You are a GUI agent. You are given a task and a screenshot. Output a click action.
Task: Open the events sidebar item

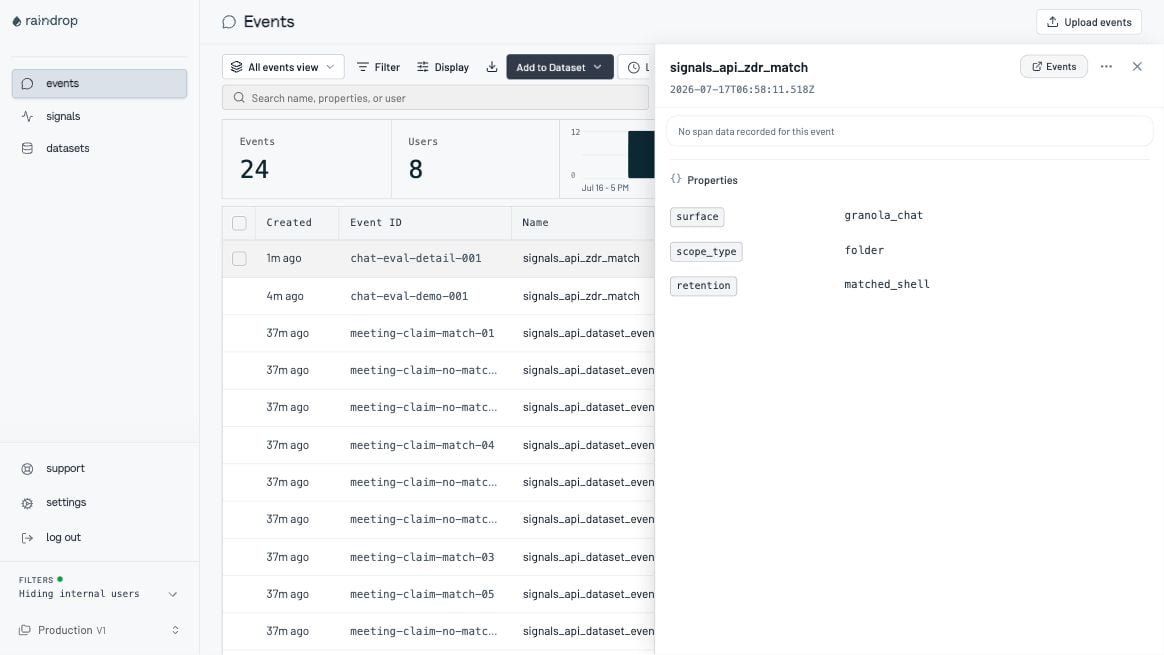99,83
